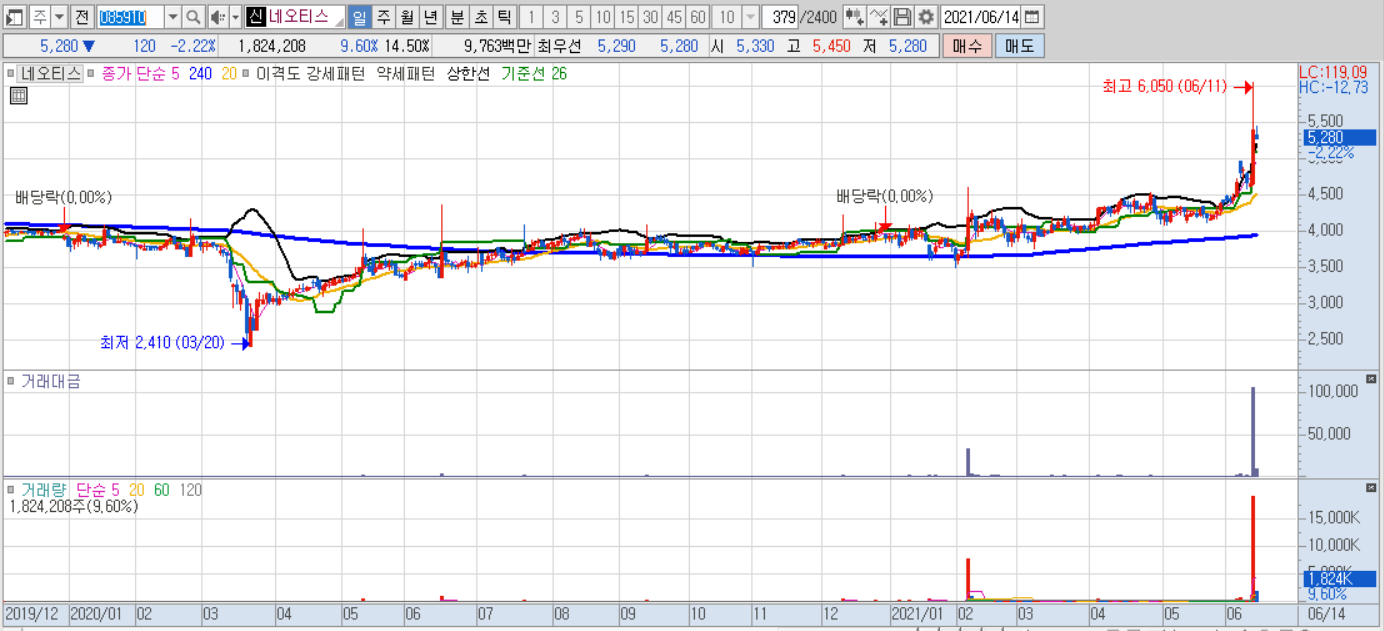Toggle the left panel layout icon
The image size is (1384, 631).
tap(14, 17)
